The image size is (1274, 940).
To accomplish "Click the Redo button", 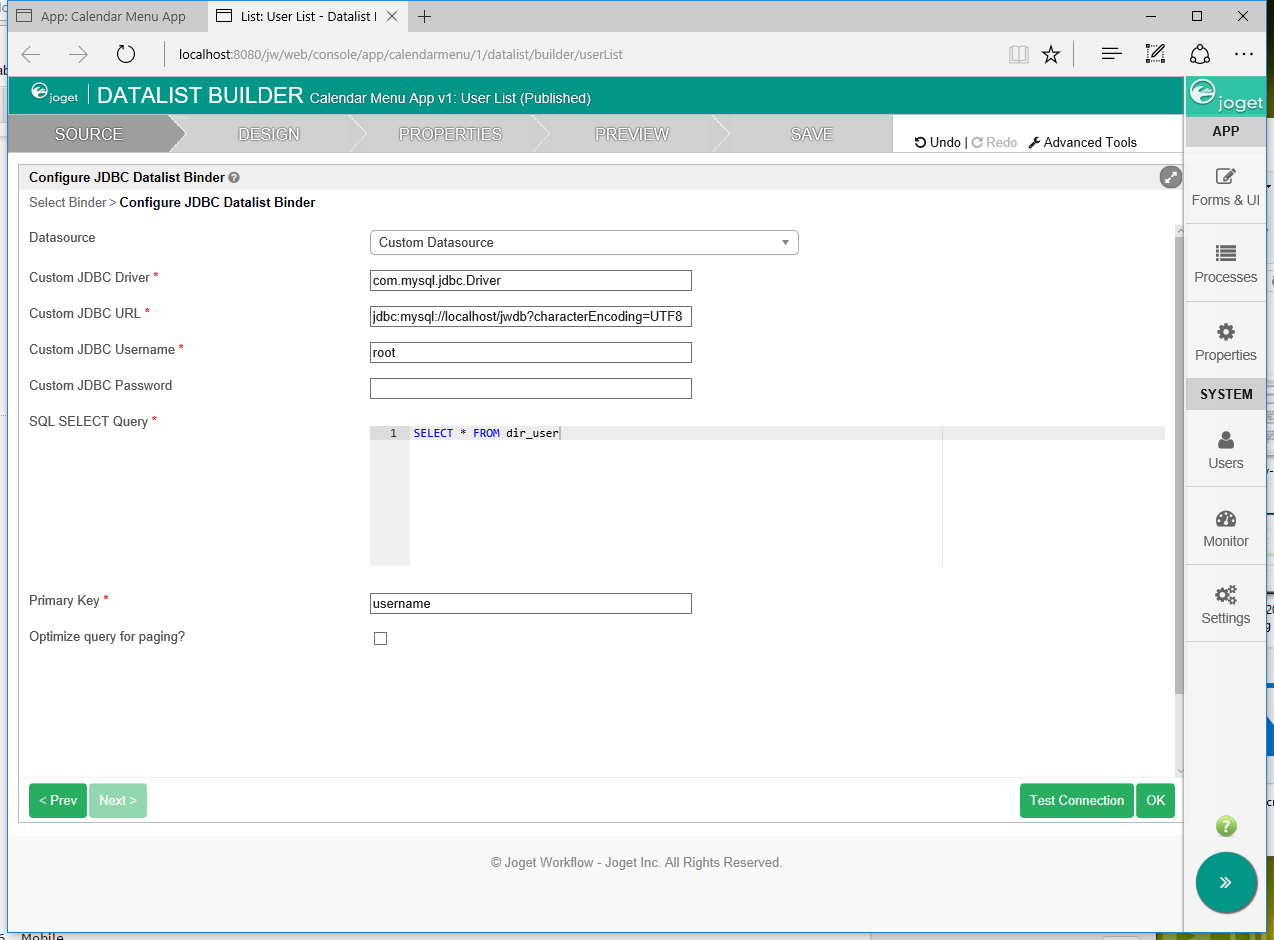I will pyautogui.click(x=994, y=142).
